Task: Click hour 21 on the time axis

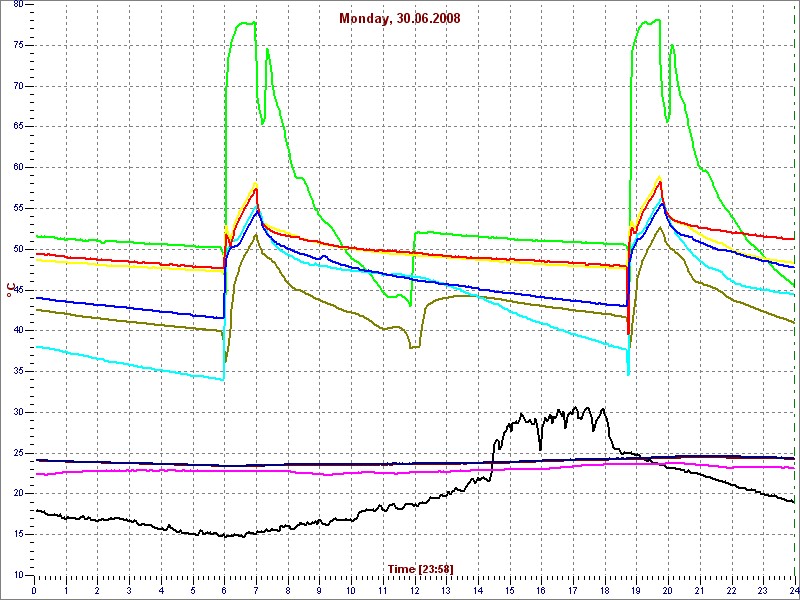Action: pos(699,590)
